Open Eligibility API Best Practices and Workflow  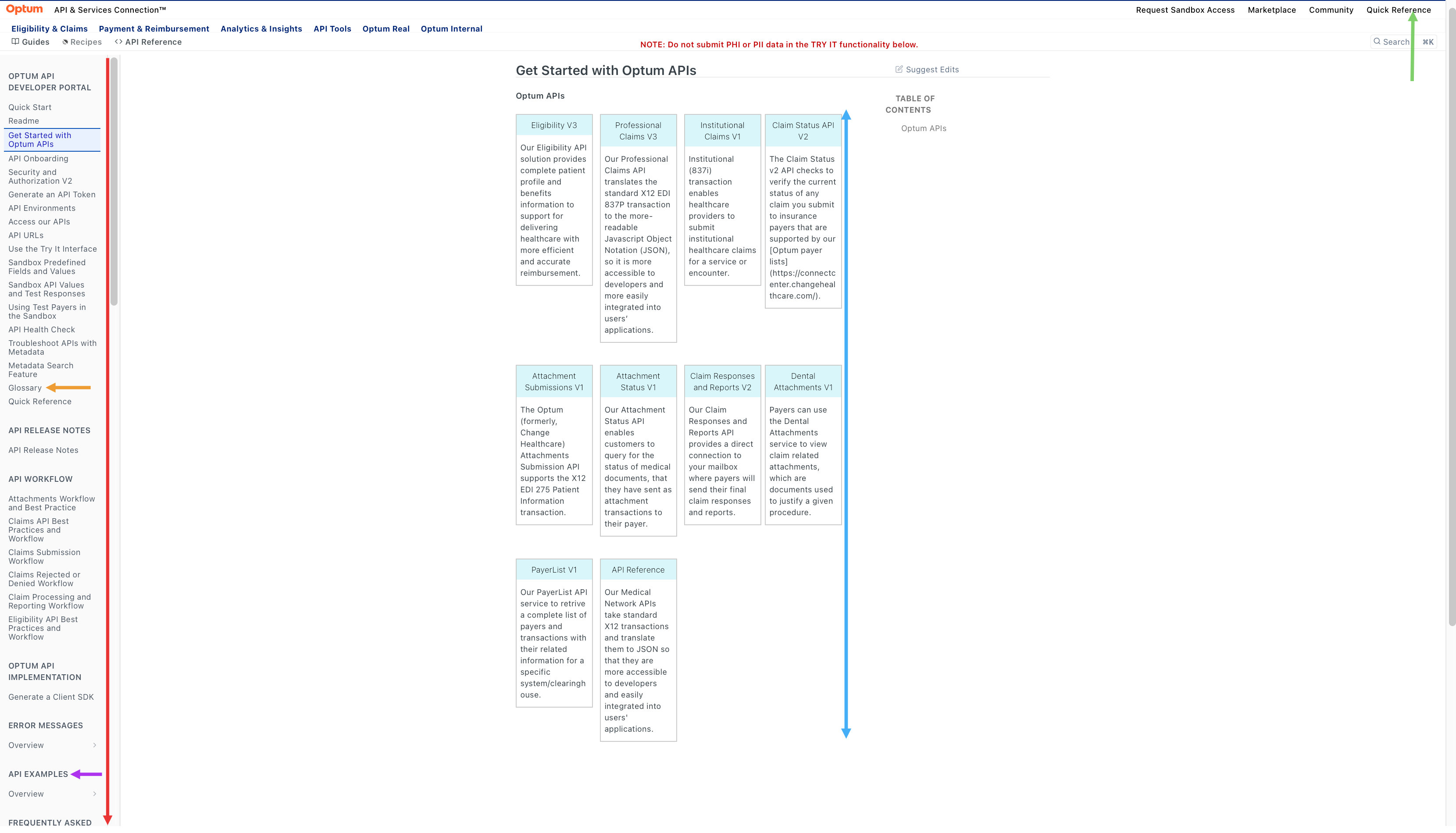tap(43, 628)
